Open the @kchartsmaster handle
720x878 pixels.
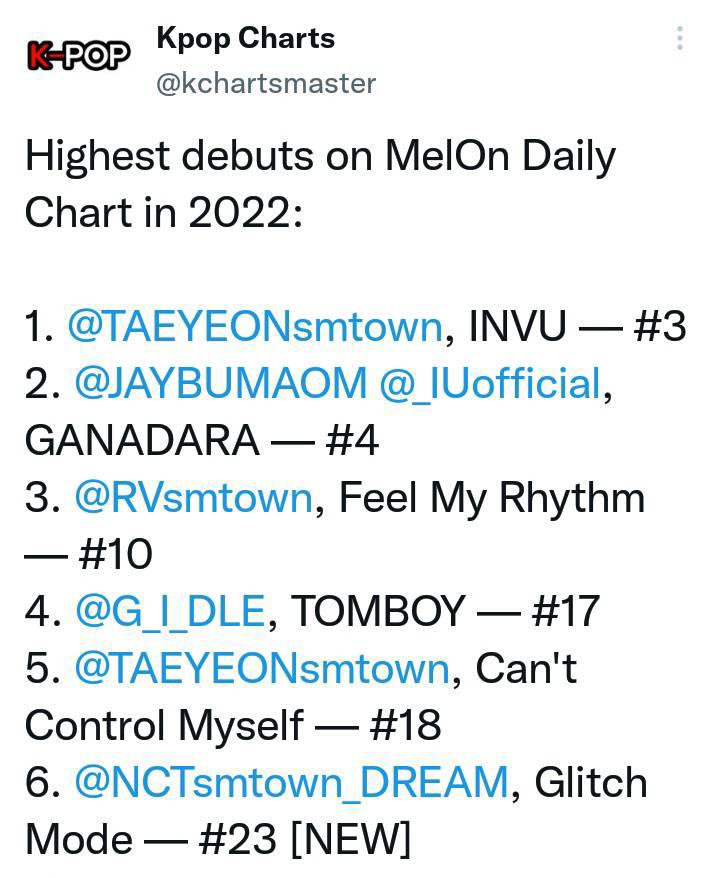pos(266,84)
